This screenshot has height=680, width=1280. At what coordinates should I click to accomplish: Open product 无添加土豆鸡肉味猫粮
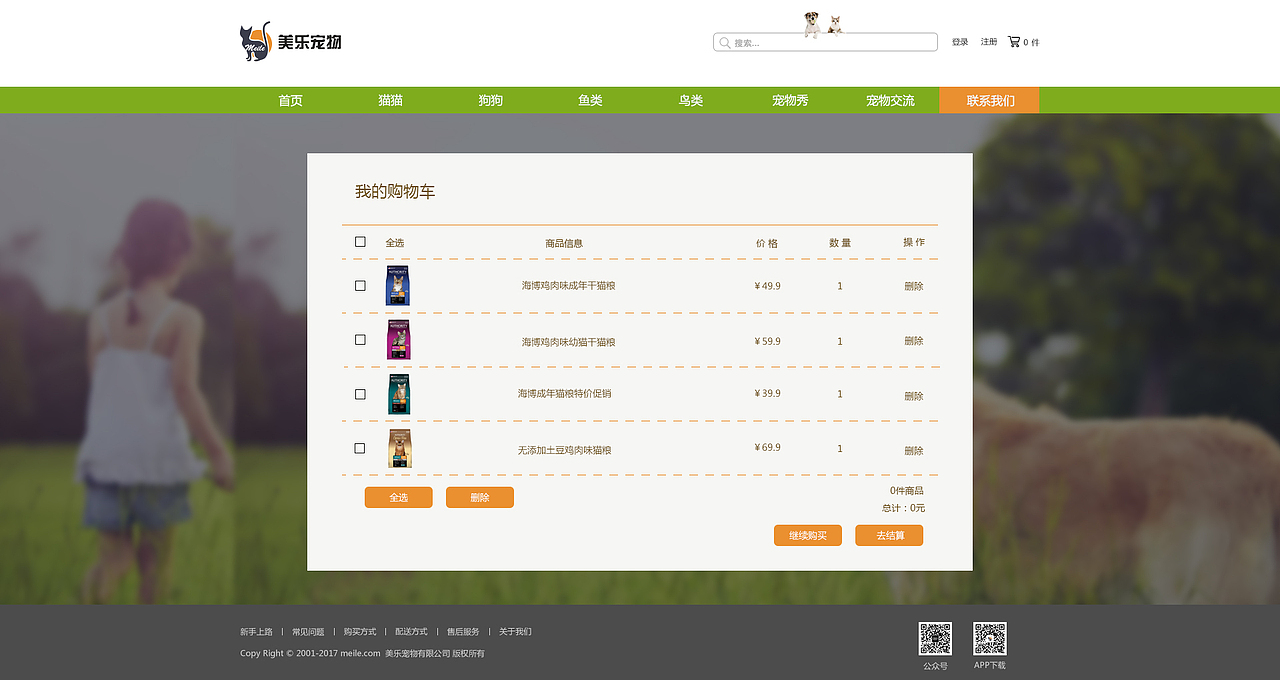coord(564,450)
